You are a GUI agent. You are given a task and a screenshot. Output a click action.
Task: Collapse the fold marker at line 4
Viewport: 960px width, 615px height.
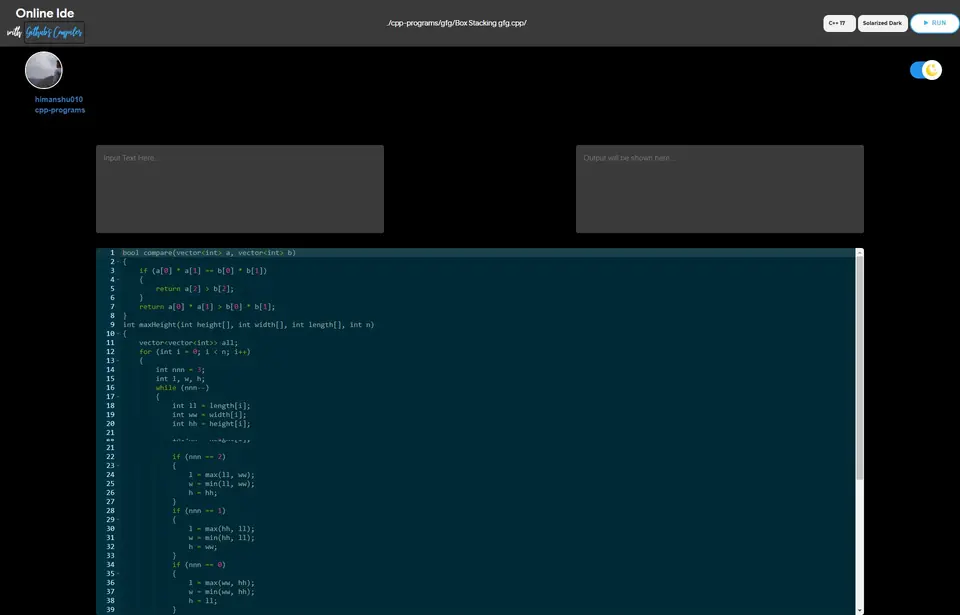118,280
